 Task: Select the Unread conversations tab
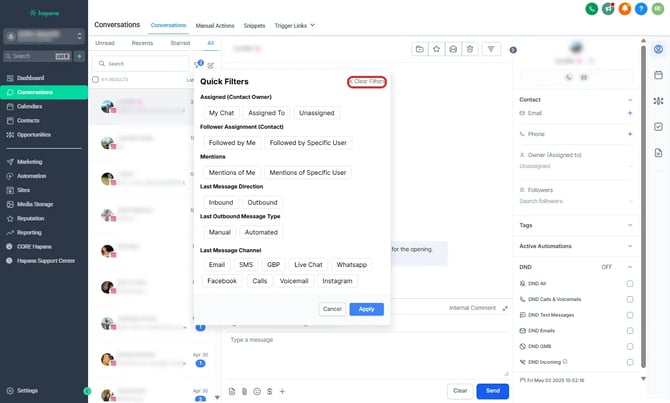pos(104,44)
